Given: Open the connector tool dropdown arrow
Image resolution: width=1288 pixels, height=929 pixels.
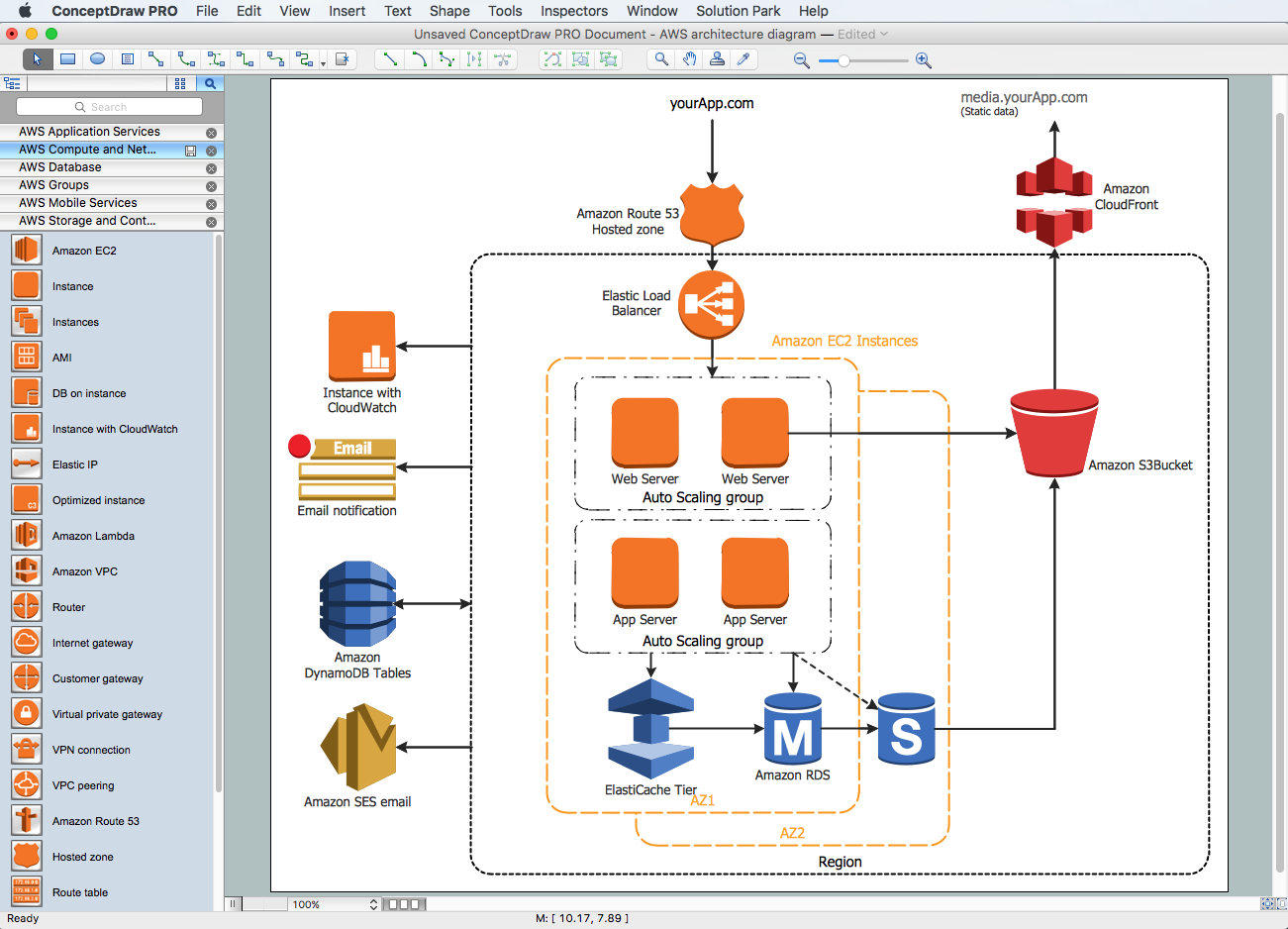Looking at the screenshot, I should coord(324,63).
